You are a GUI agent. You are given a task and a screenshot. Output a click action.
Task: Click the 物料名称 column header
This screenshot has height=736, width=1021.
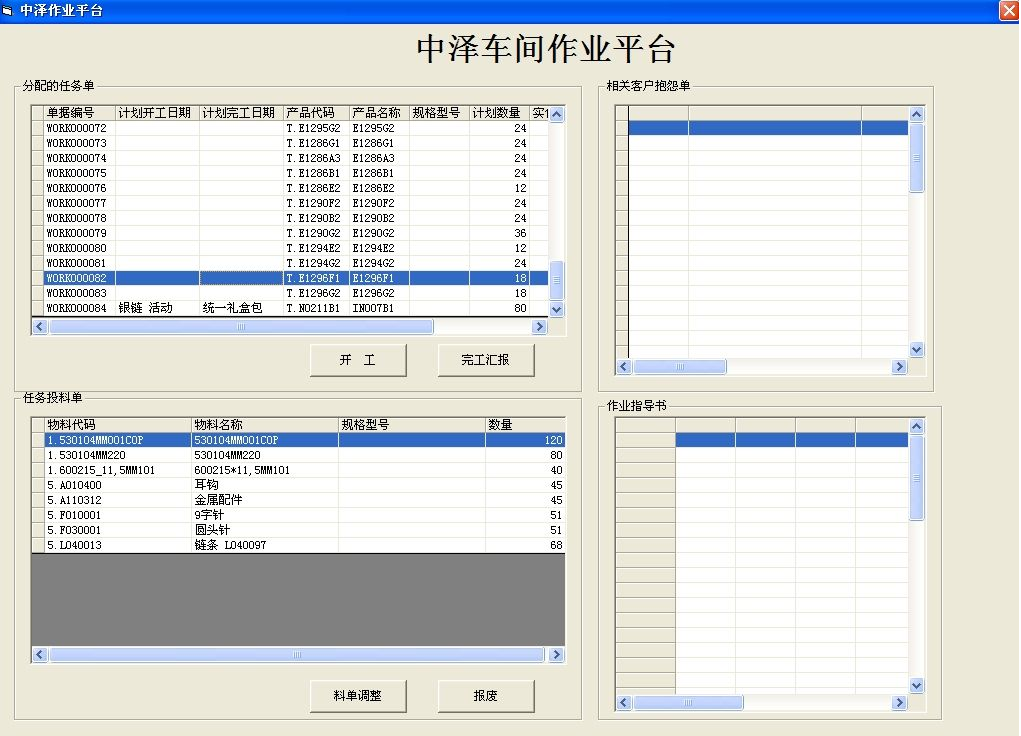264,425
